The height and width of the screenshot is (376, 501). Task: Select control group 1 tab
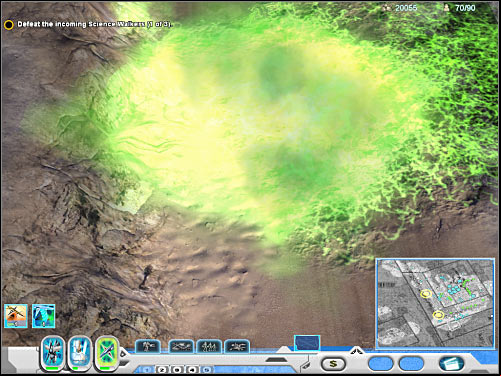[x=148, y=370]
